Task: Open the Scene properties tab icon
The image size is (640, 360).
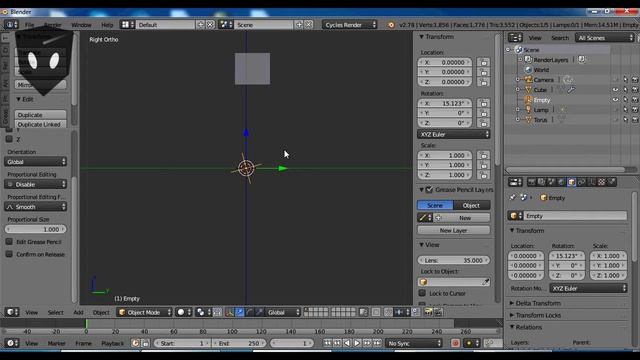Action: click(551, 182)
